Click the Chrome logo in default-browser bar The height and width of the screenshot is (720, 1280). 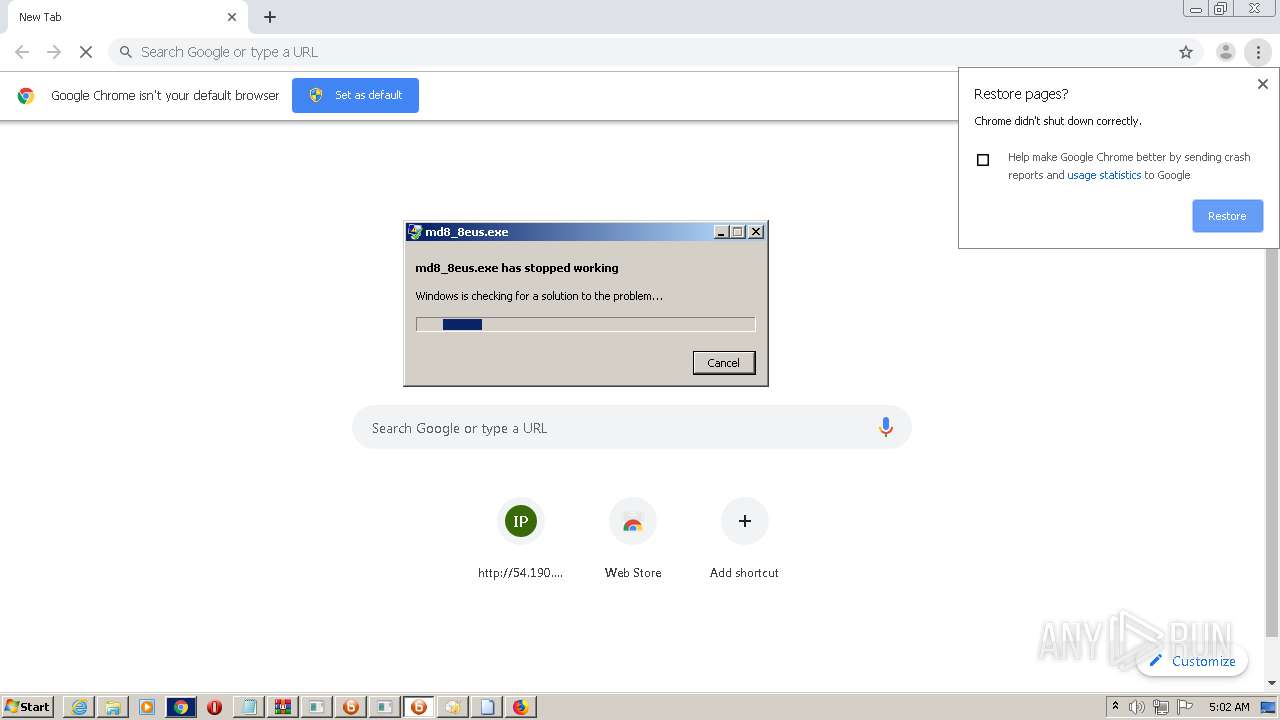pos(26,96)
